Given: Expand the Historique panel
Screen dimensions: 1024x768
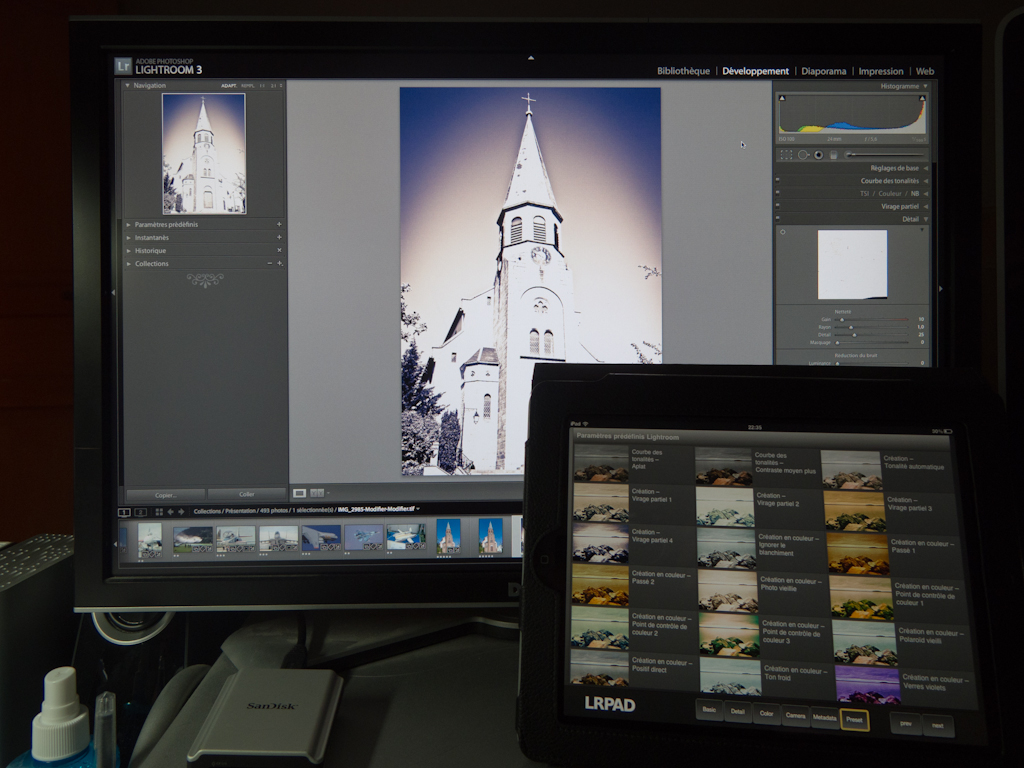Looking at the screenshot, I should coord(128,250).
